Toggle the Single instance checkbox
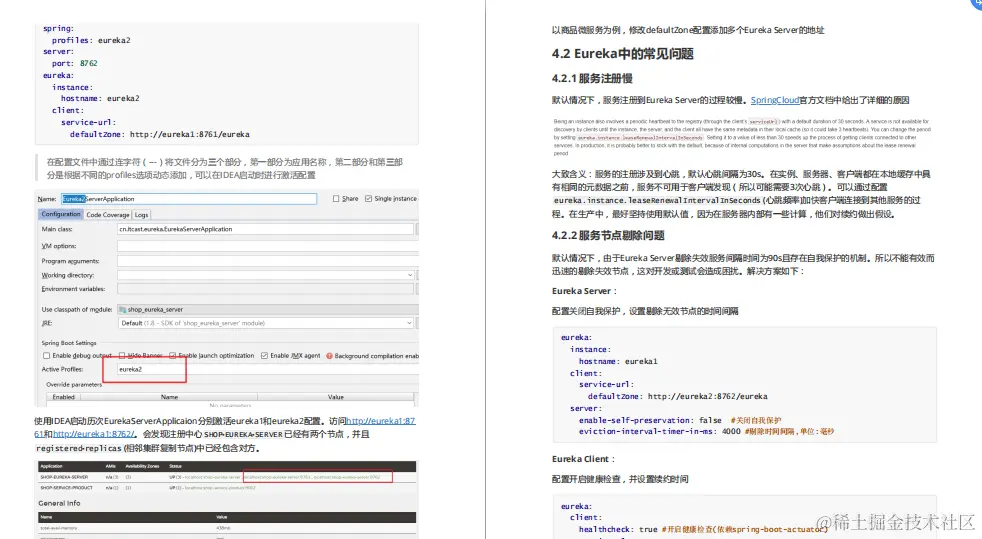This screenshot has height=539, width=982. point(368,198)
